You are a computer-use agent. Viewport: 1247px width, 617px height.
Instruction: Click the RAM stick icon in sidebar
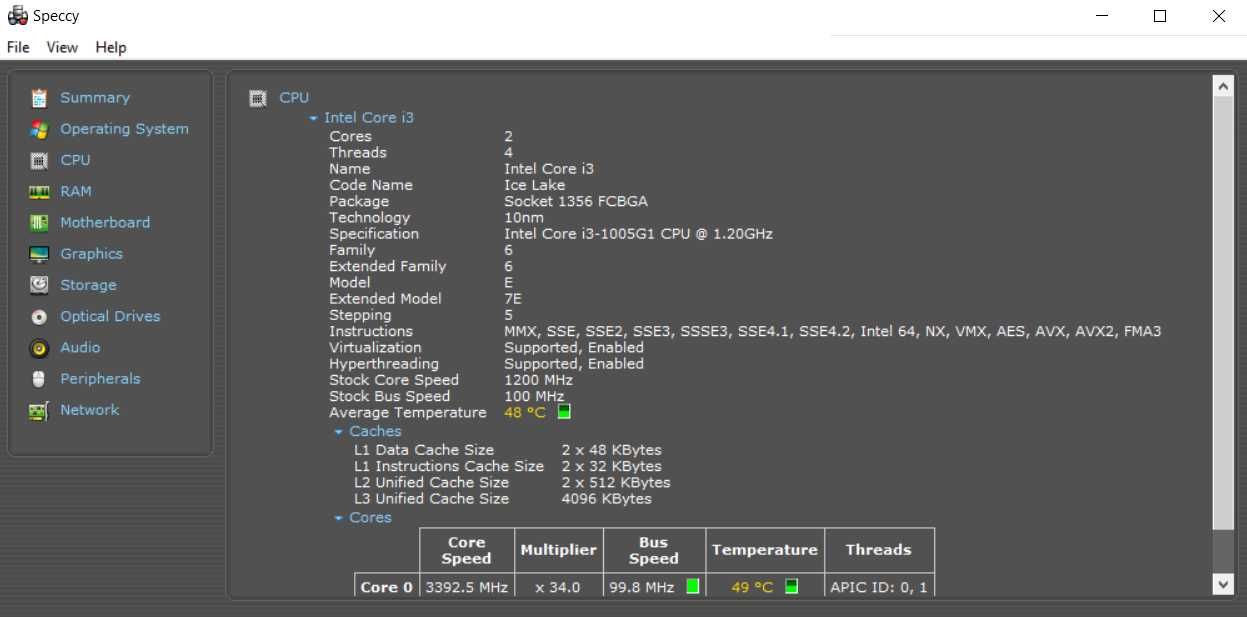pos(39,191)
